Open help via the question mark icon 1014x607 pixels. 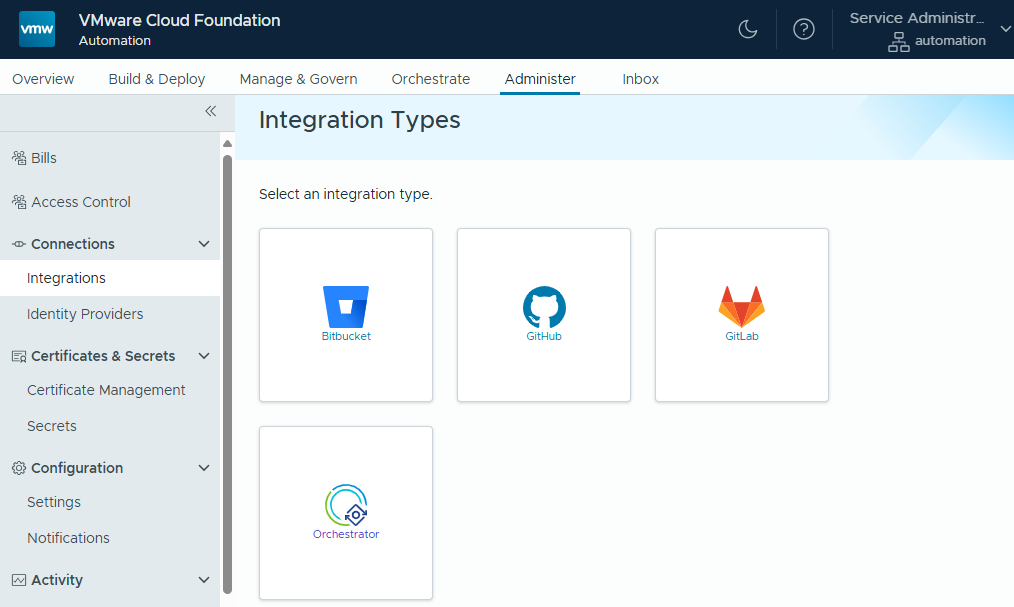tap(804, 29)
